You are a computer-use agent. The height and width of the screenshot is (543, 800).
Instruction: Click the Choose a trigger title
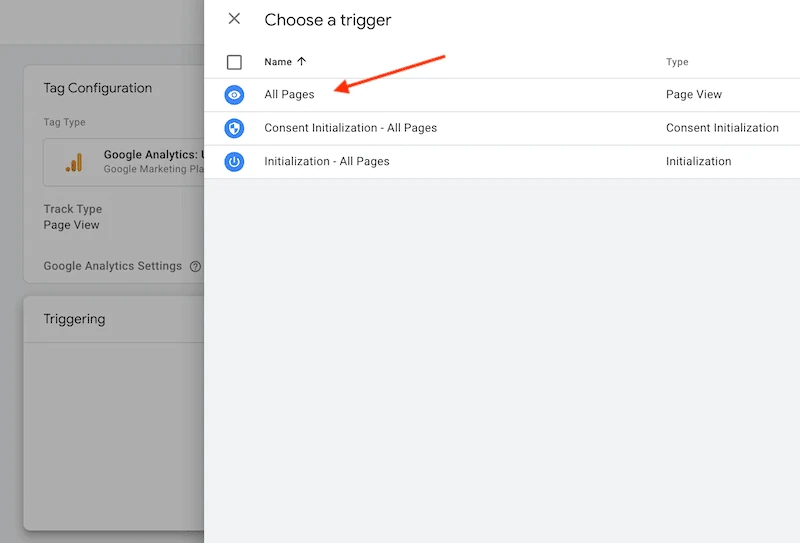tap(328, 20)
